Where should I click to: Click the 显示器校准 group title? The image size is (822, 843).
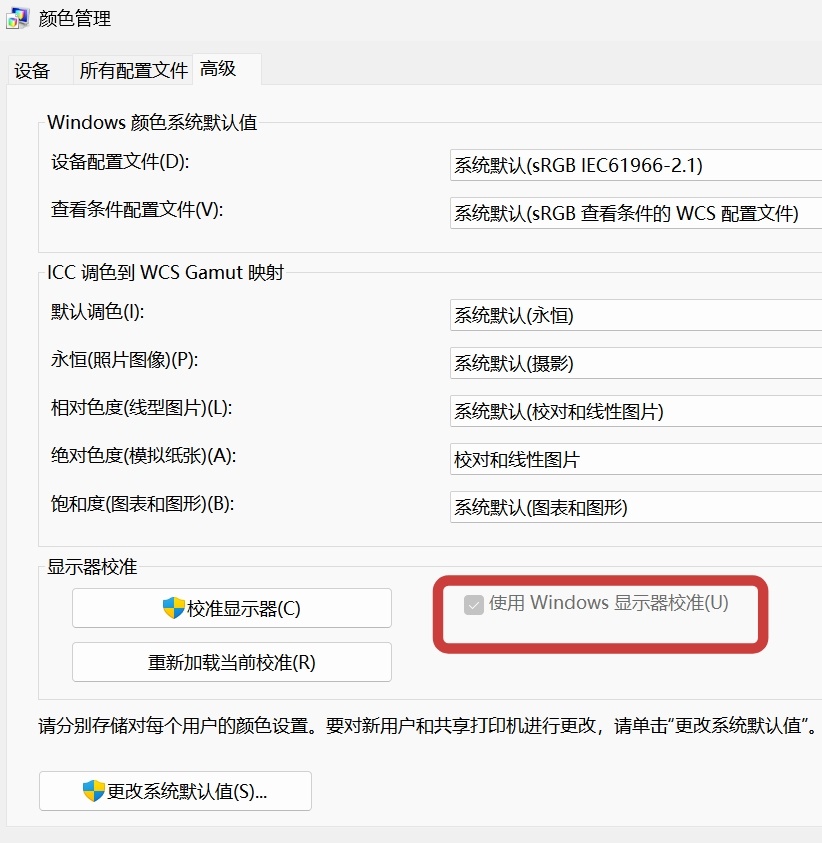[92, 567]
